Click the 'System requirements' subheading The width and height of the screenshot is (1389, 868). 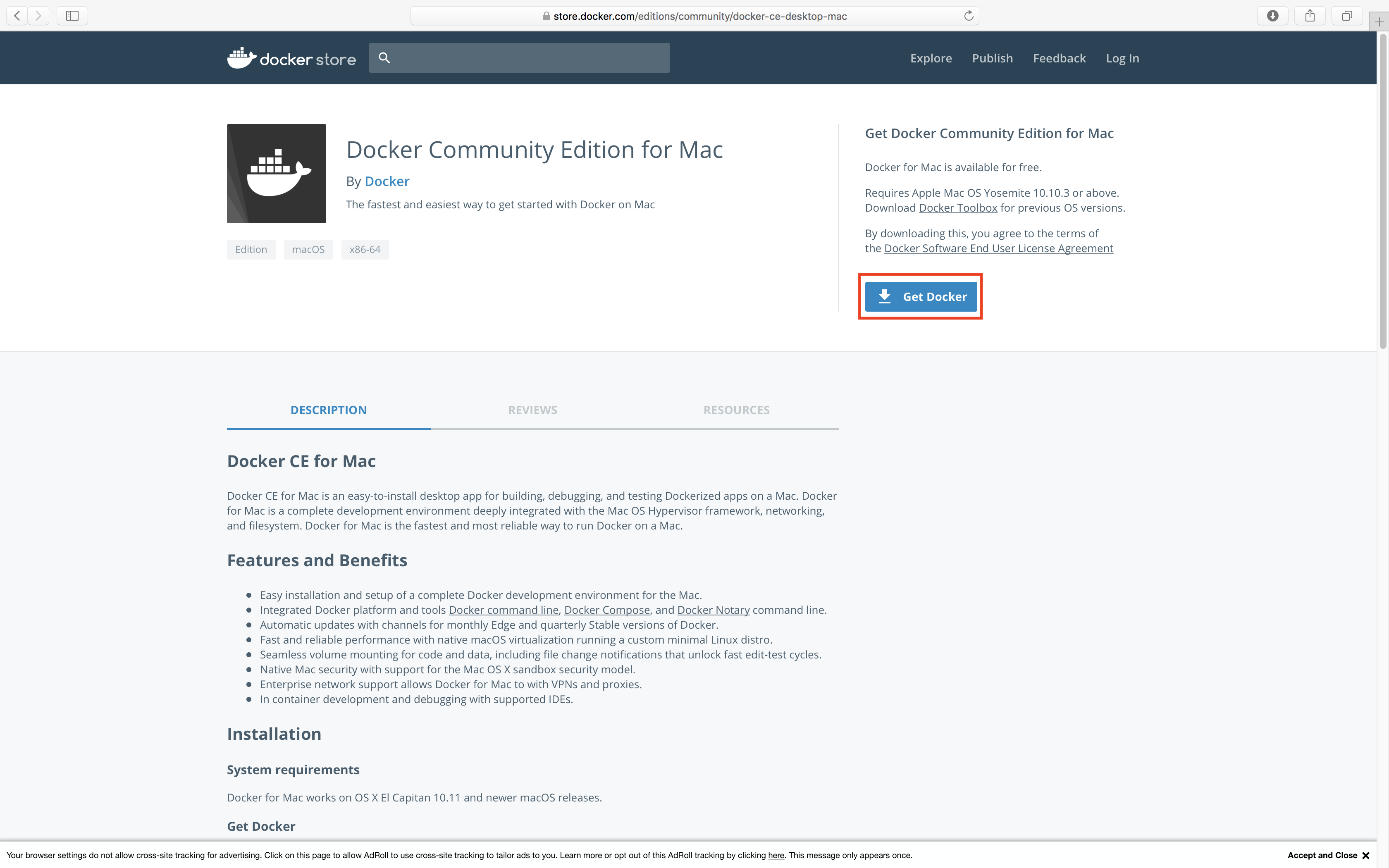[293, 770]
